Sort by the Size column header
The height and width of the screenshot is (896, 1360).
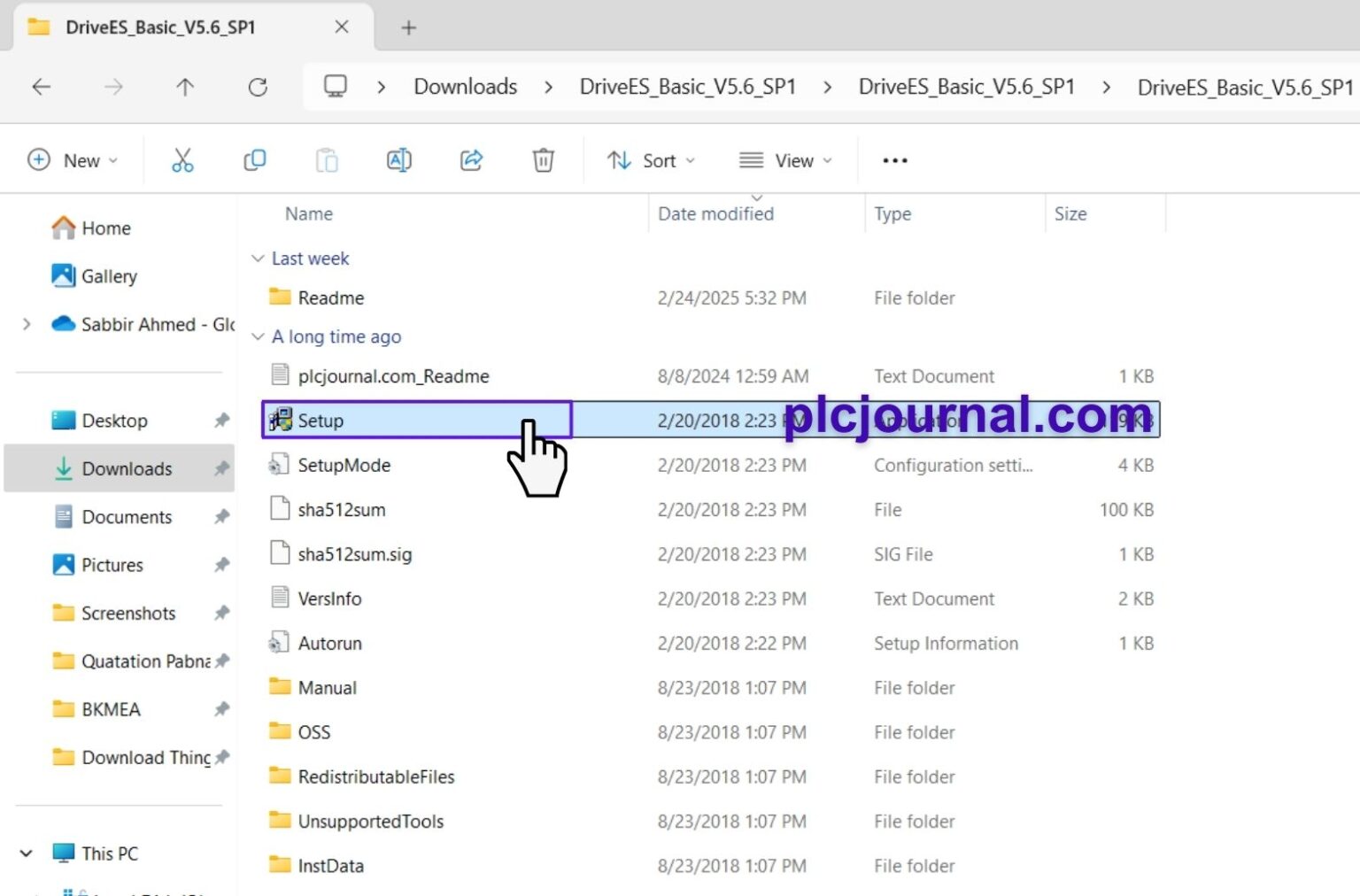coord(1070,213)
